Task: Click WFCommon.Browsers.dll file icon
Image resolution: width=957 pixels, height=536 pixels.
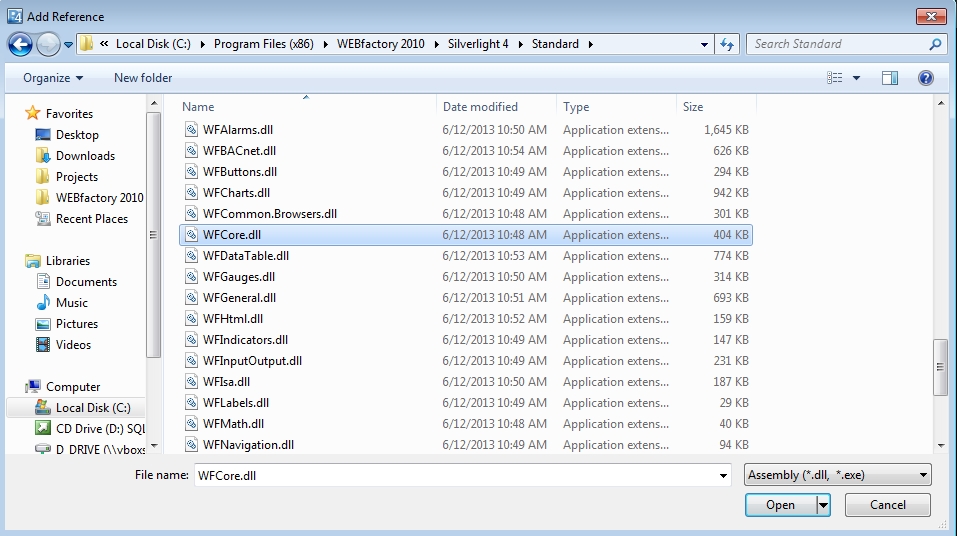Action: 192,214
